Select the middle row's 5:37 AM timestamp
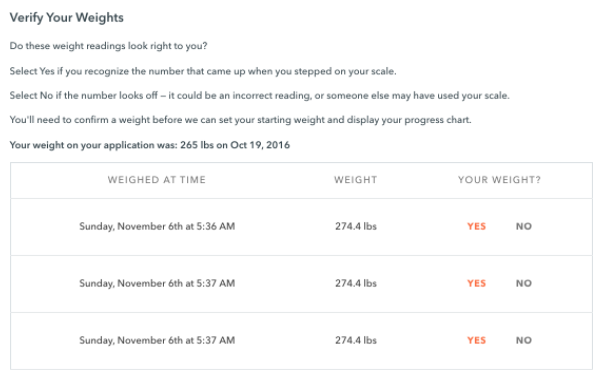Viewport: 614px width, 391px height. pos(157,283)
